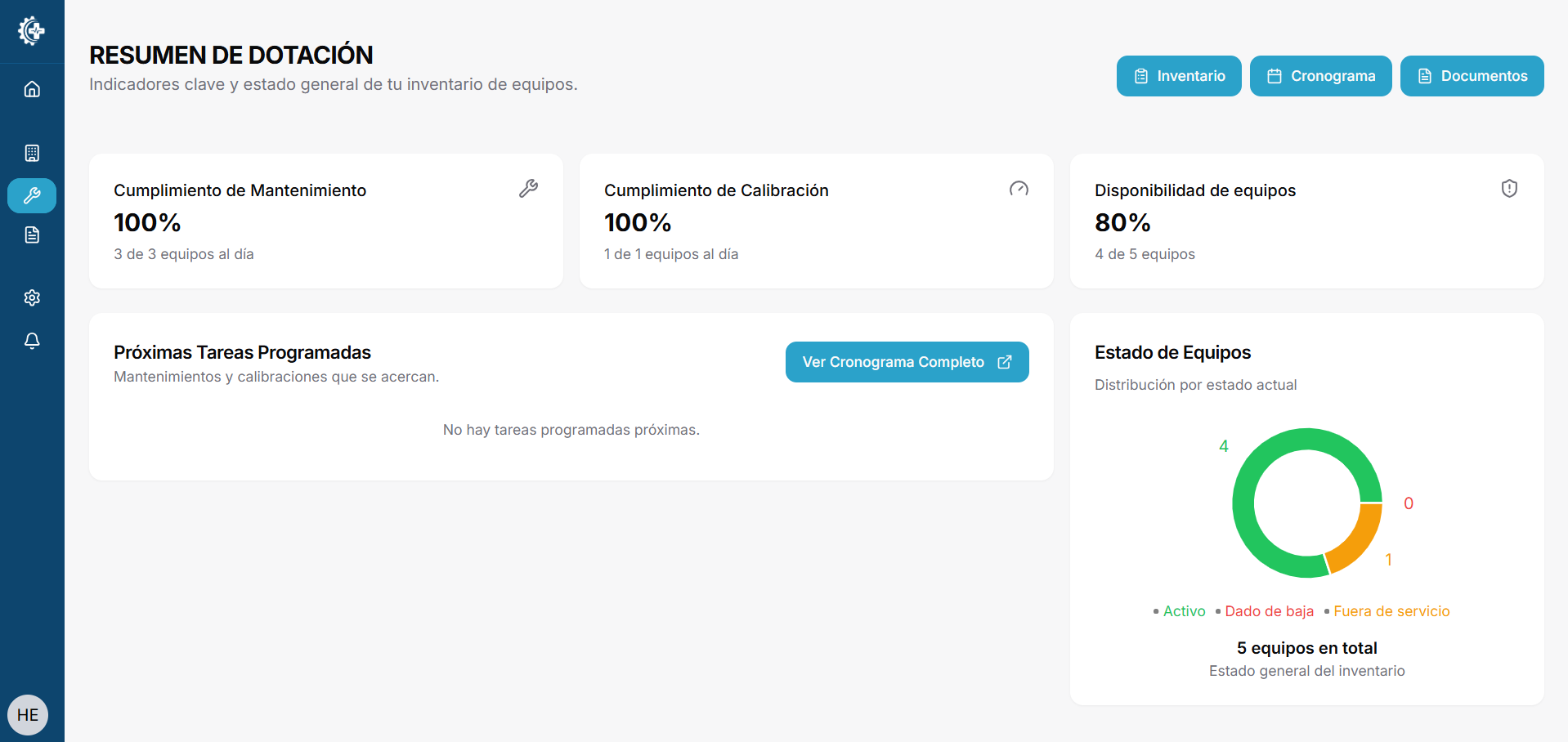This screenshot has width=1568, height=742.
Task: Click the Fuera de servicio legend entry
Action: [x=1387, y=611]
